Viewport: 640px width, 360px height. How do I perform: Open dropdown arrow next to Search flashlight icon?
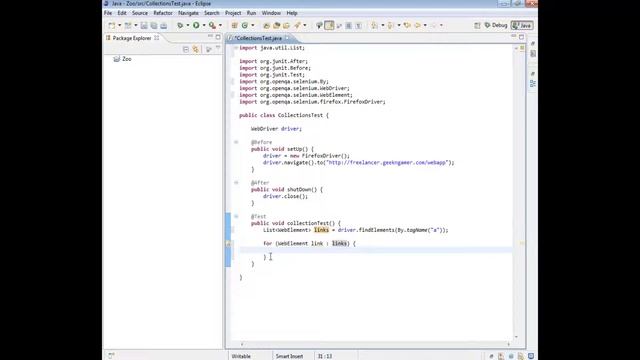304,25
